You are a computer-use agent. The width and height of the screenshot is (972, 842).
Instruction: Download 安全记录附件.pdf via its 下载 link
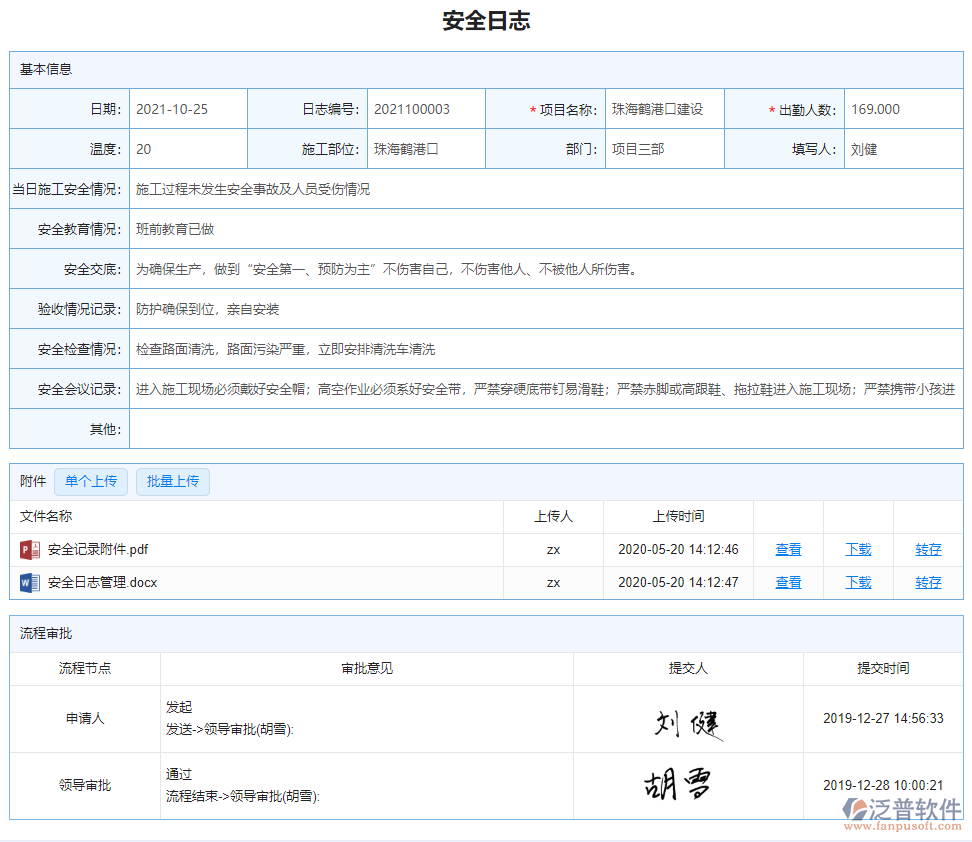tap(857, 548)
